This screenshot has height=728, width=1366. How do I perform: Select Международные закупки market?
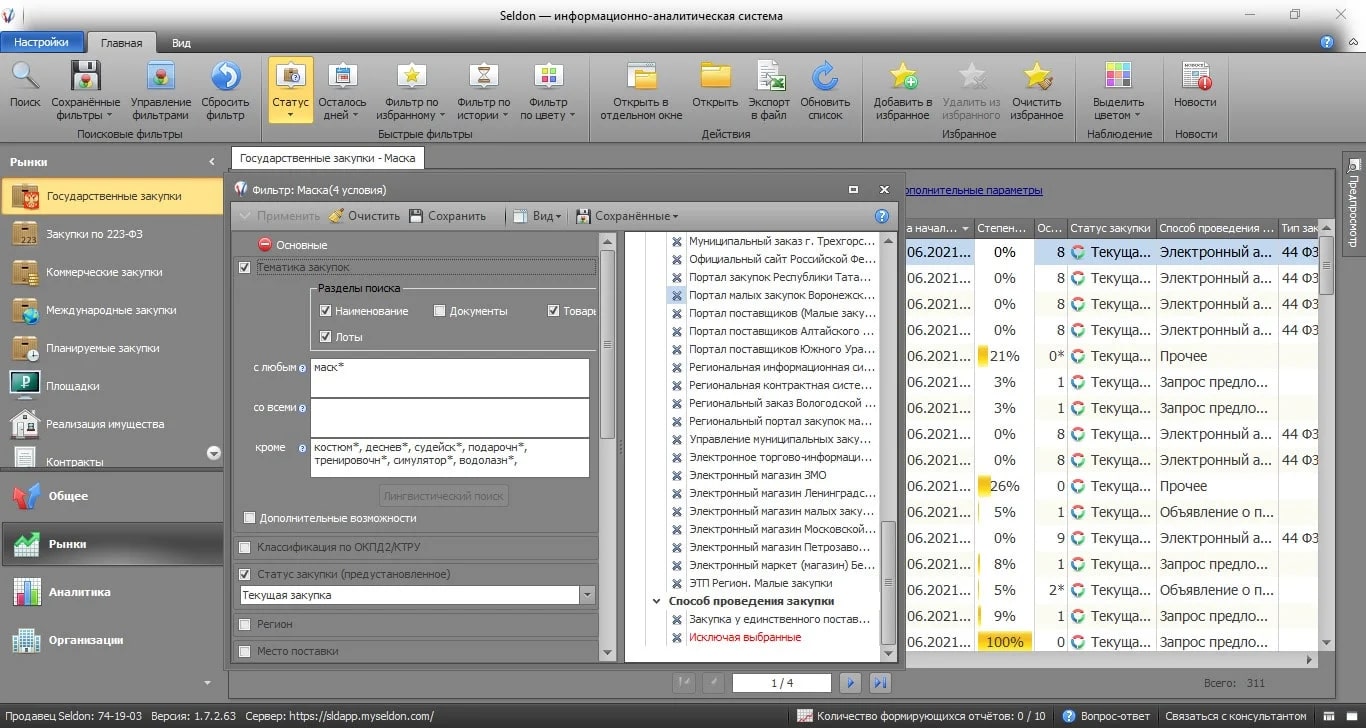111,310
